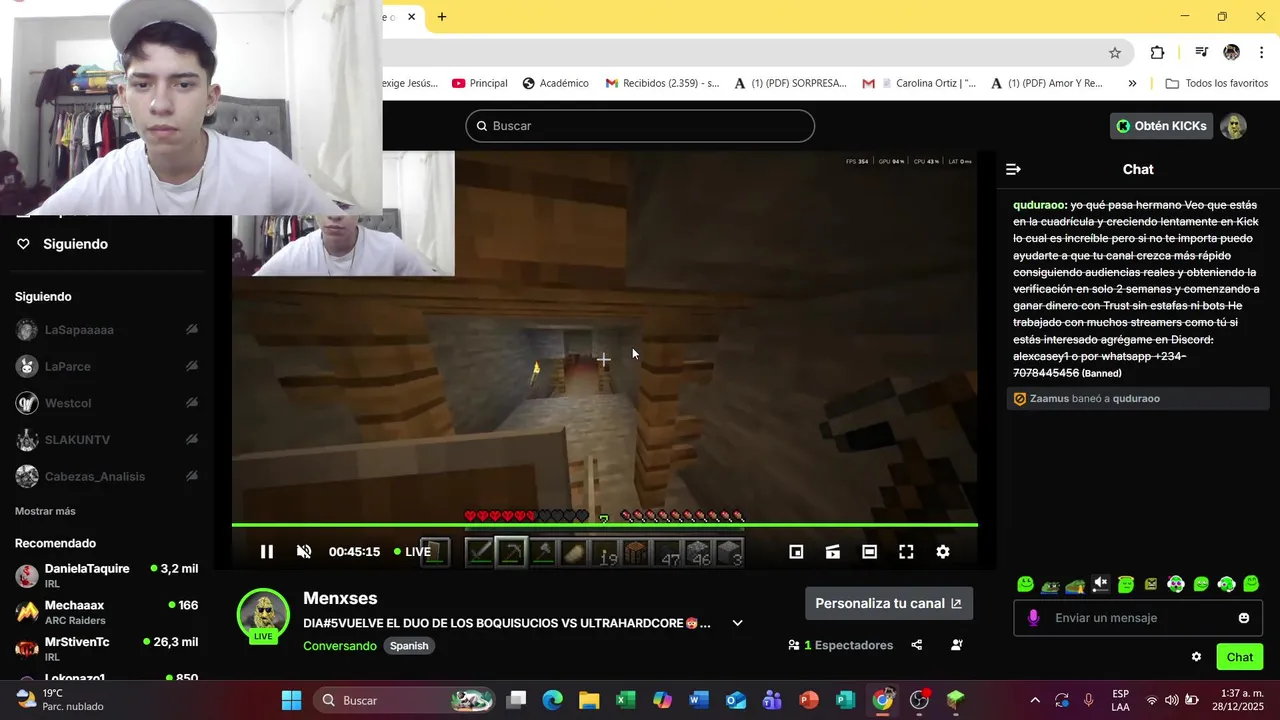1280x720 pixels.
Task: Focus the Kick Buscar search box
Action: pyautogui.click(x=640, y=126)
